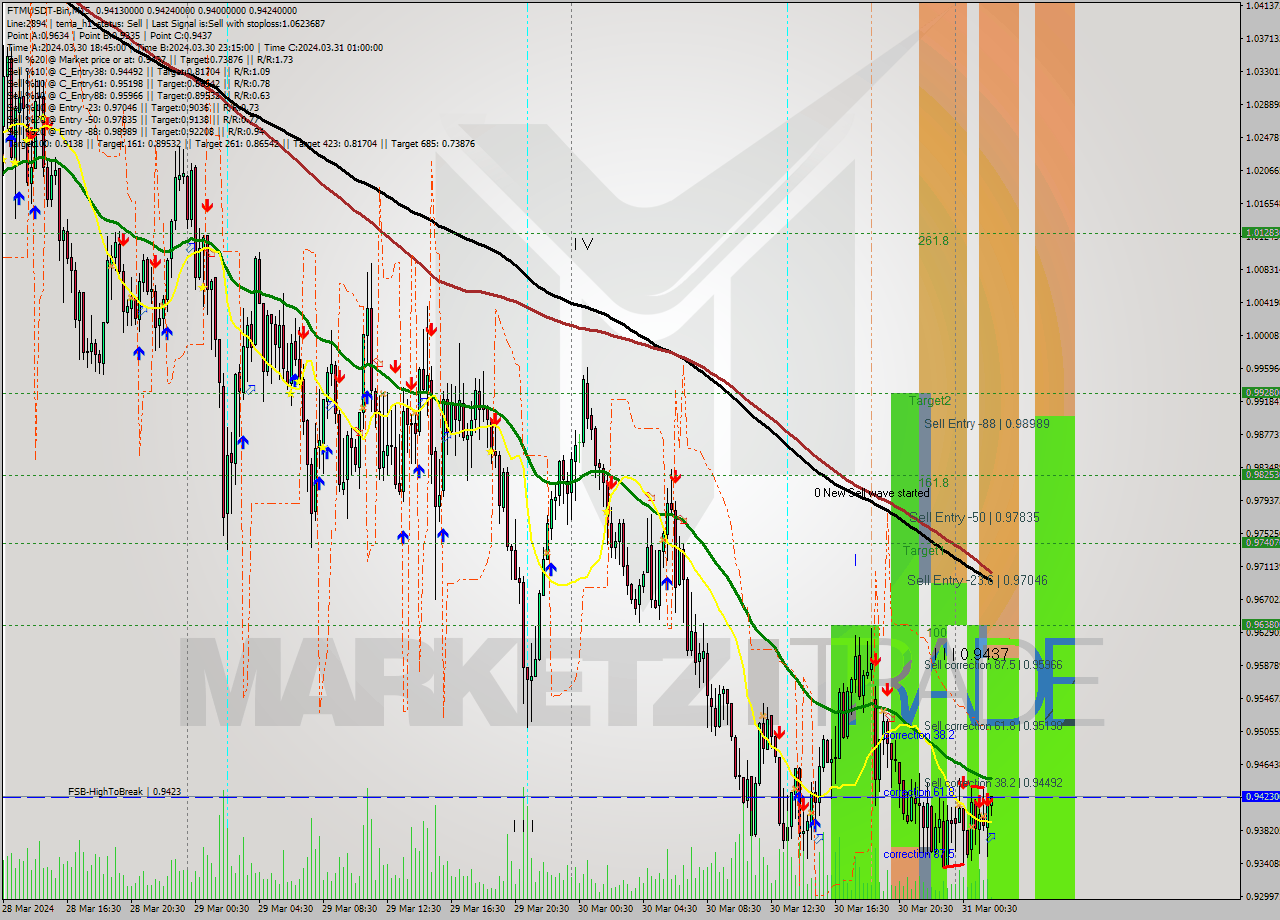Screen dimensions: 1280x920
Task: Click the 'Target 423: 0.81704' text
Action: [335, 143]
